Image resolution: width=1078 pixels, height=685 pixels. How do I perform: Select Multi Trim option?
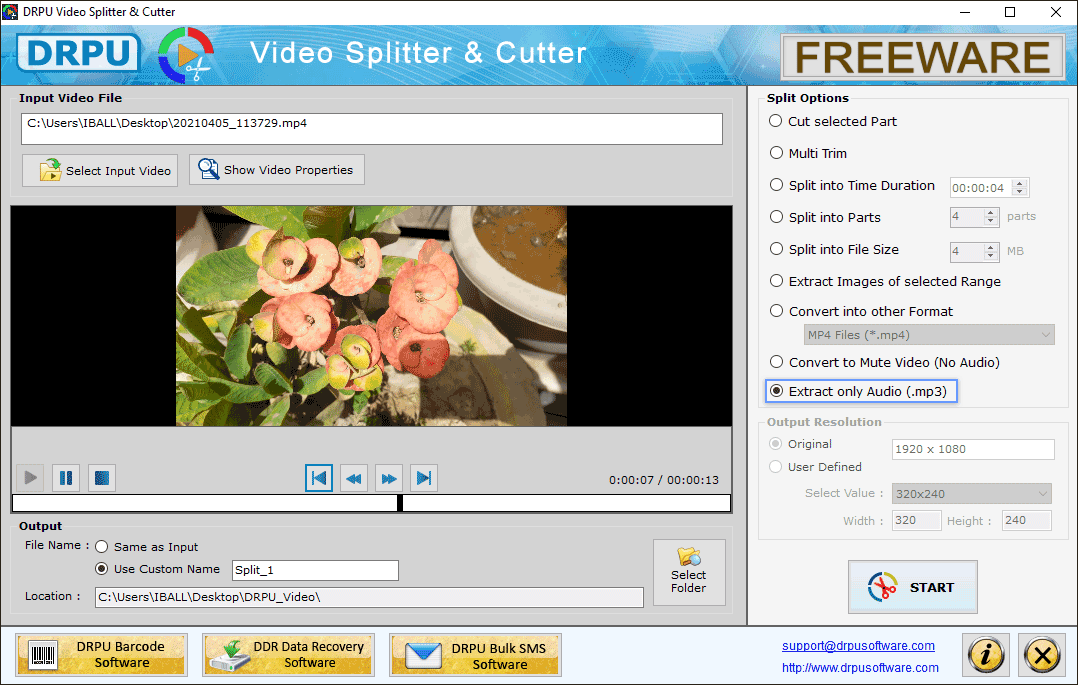[x=776, y=153]
